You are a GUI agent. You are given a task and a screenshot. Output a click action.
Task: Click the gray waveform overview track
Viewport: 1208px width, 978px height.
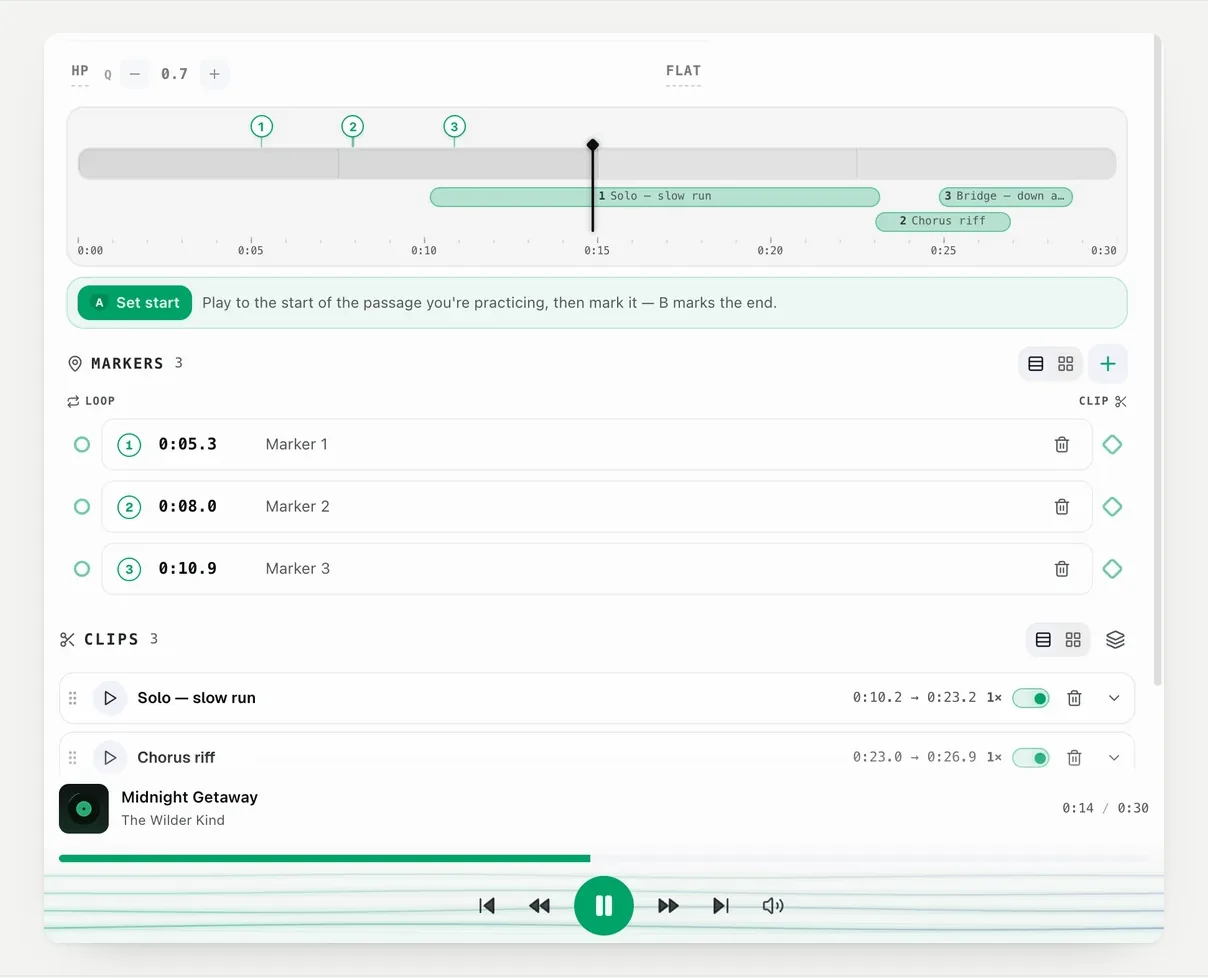597,163
